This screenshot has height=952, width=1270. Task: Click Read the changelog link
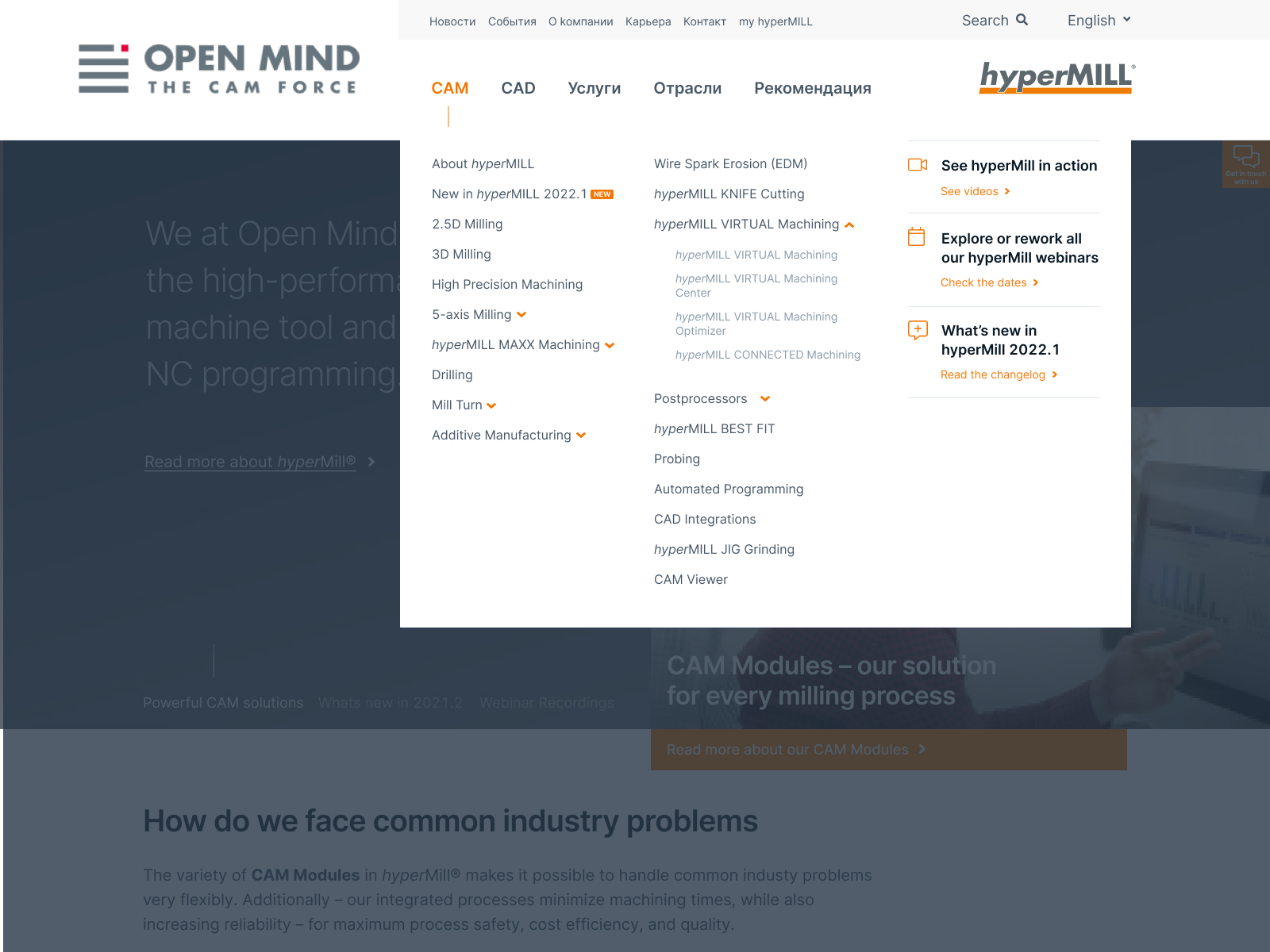click(x=999, y=374)
